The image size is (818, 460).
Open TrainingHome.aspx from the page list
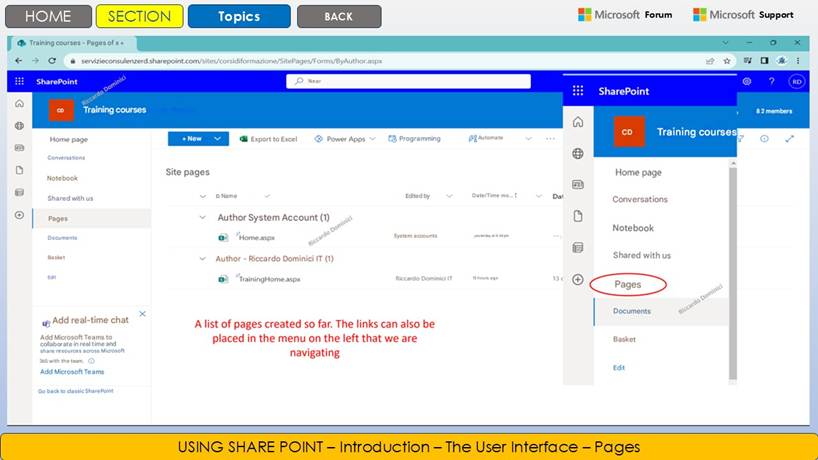point(270,279)
